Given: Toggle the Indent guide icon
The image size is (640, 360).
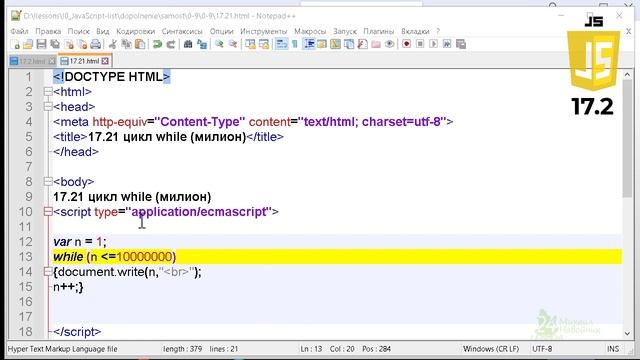Looking at the screenshot, I should click(309, 44).
